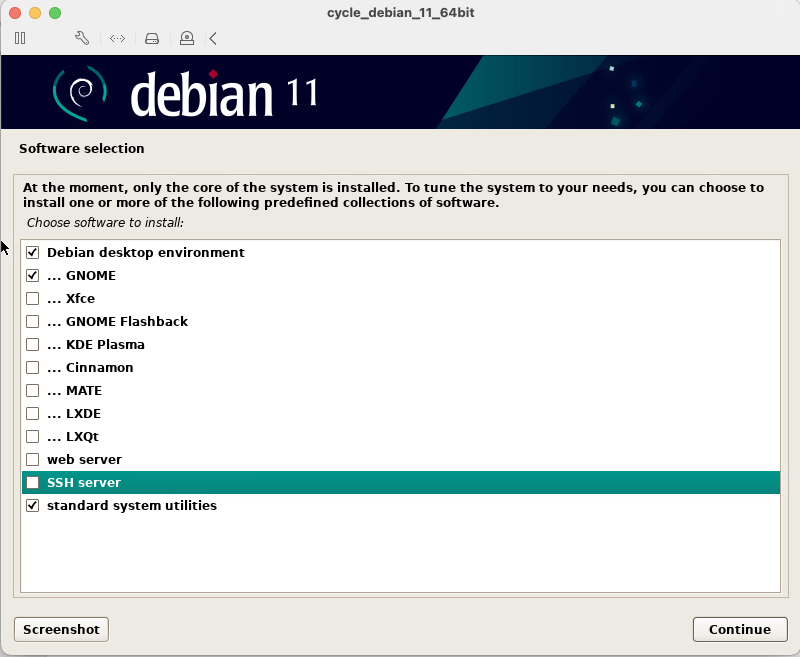Select the 'SSH server' highlighted row text
This screenshot has height=657, width=800.
tap(84, 483)
